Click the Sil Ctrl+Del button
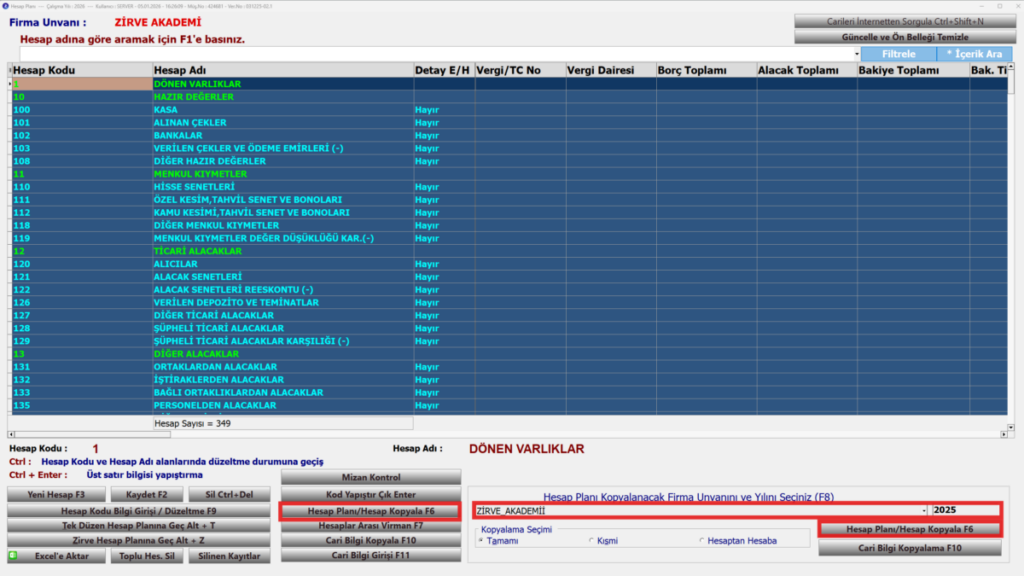Screen dimensions: 1024x576 pyautogui.click(x=229, y=495)
